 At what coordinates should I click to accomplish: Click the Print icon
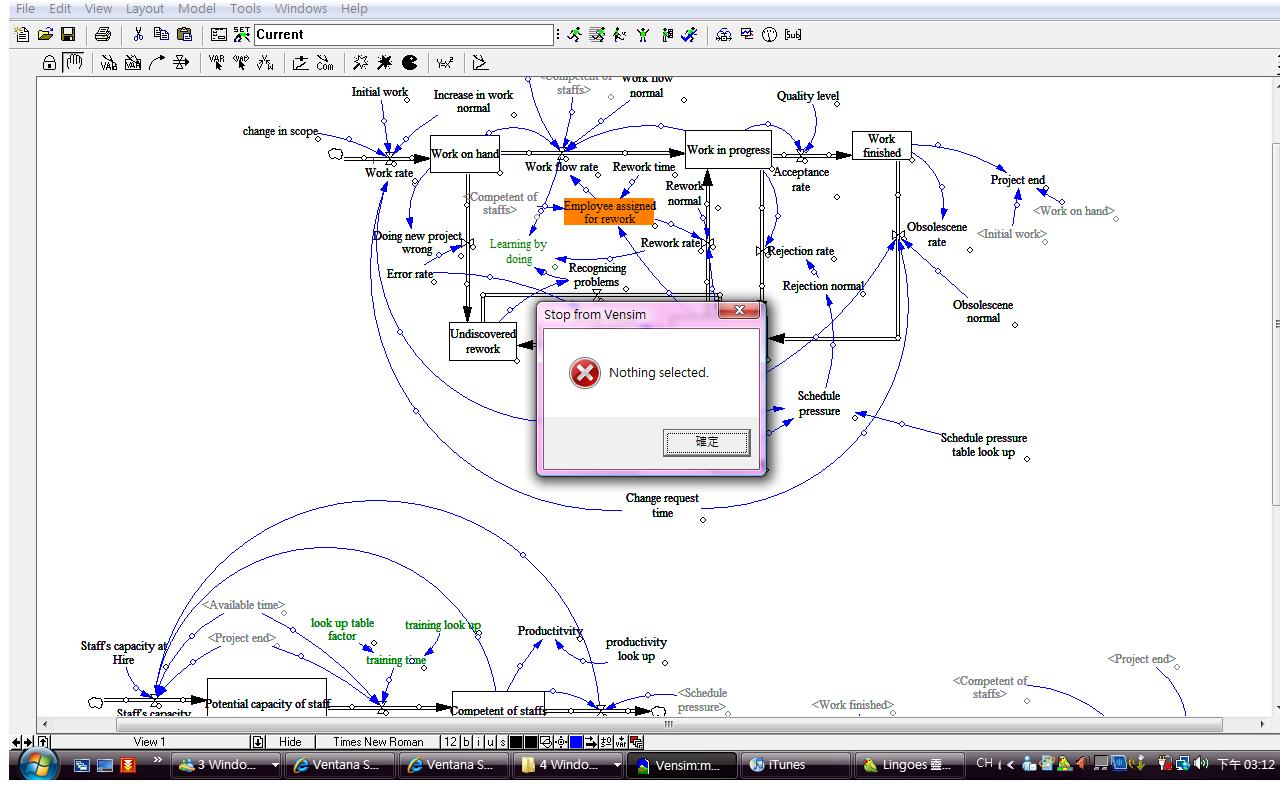pos(102,34)
